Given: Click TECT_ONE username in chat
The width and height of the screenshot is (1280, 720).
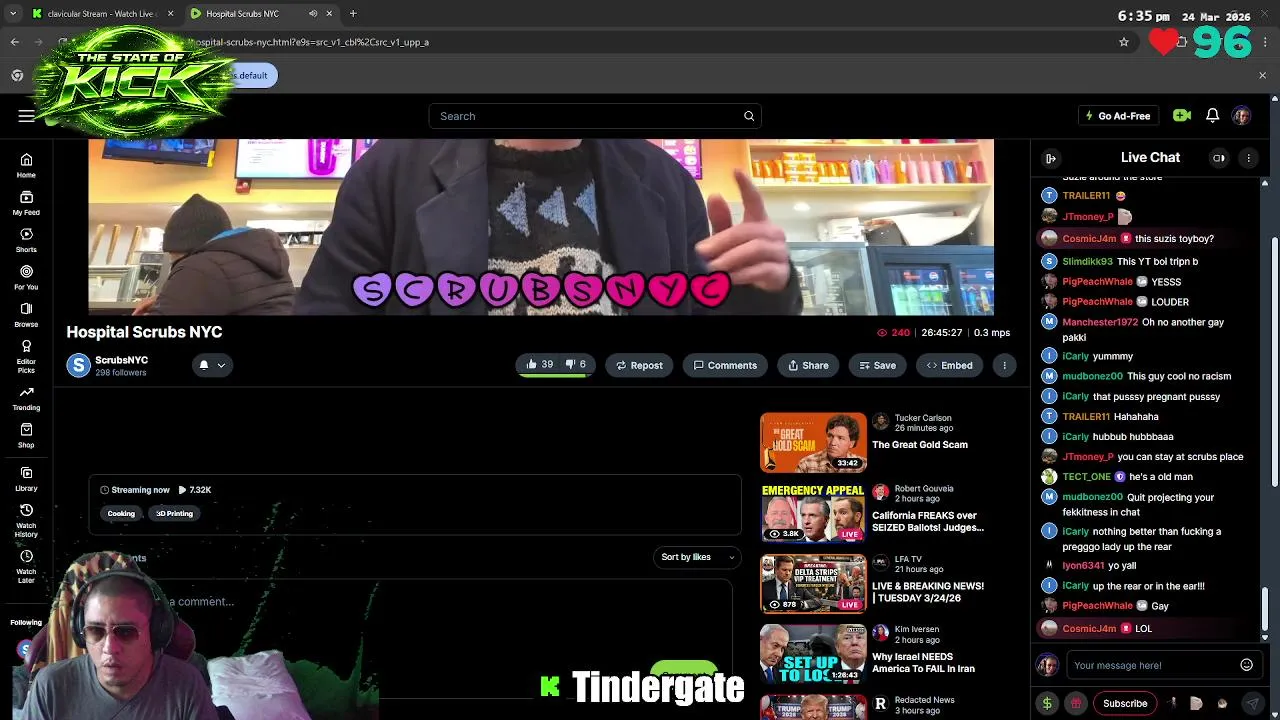Looking at the screenshot, I should pos(1087,477).
